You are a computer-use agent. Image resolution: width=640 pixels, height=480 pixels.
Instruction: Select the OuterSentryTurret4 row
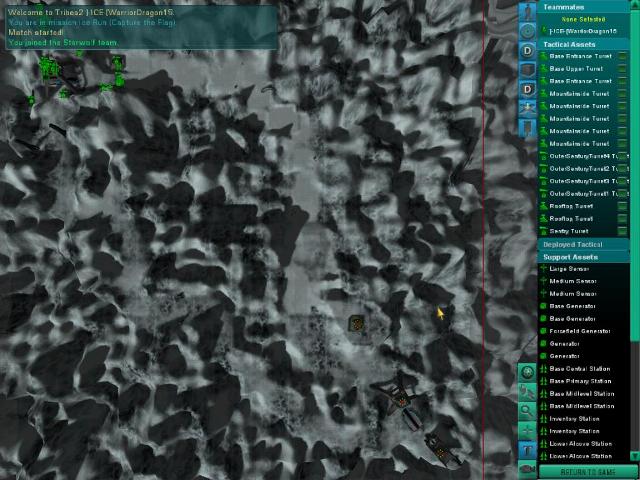[x=584, y=156]
